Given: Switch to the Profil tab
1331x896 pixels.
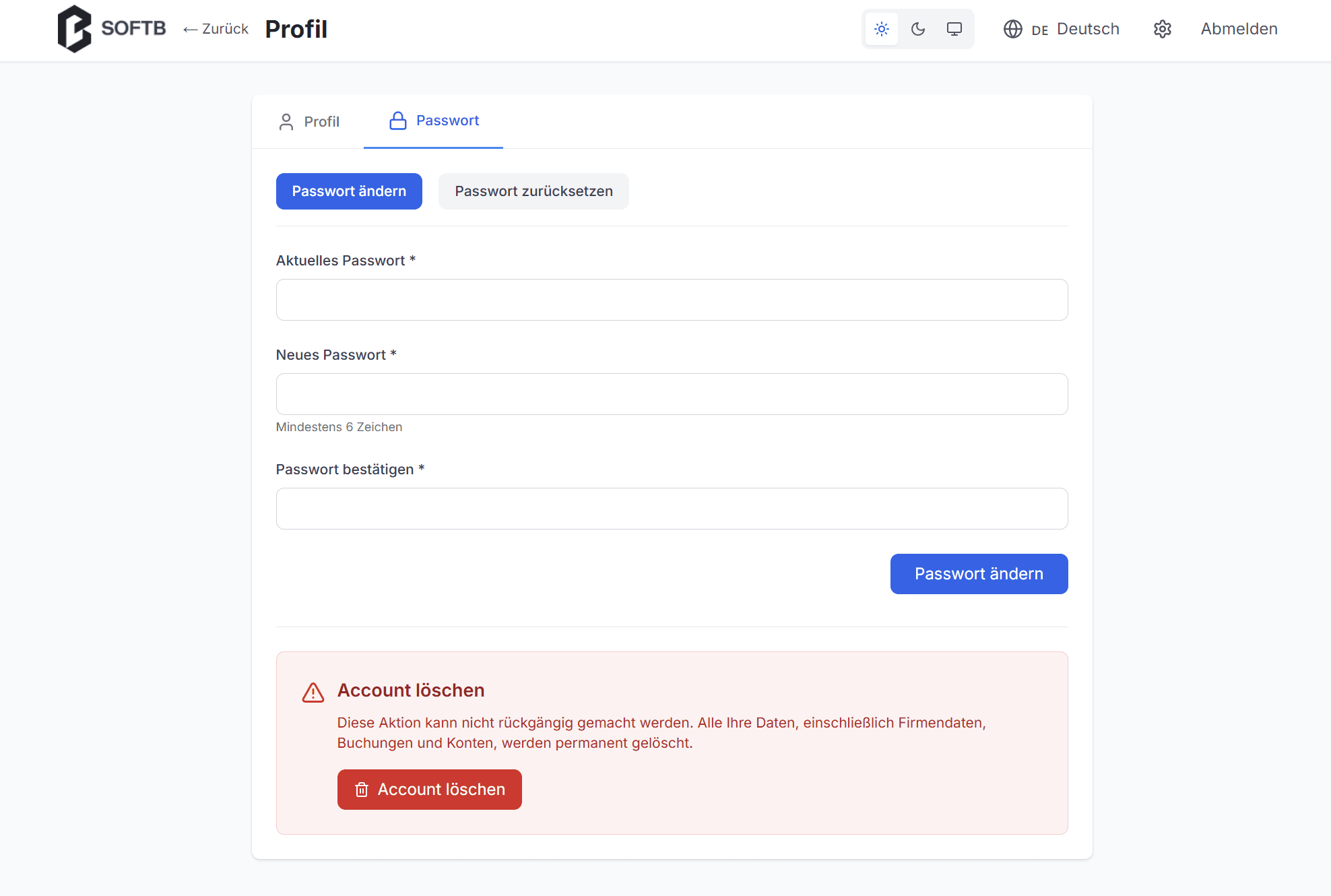Looking at the screenshot, I should coord(309,122).
